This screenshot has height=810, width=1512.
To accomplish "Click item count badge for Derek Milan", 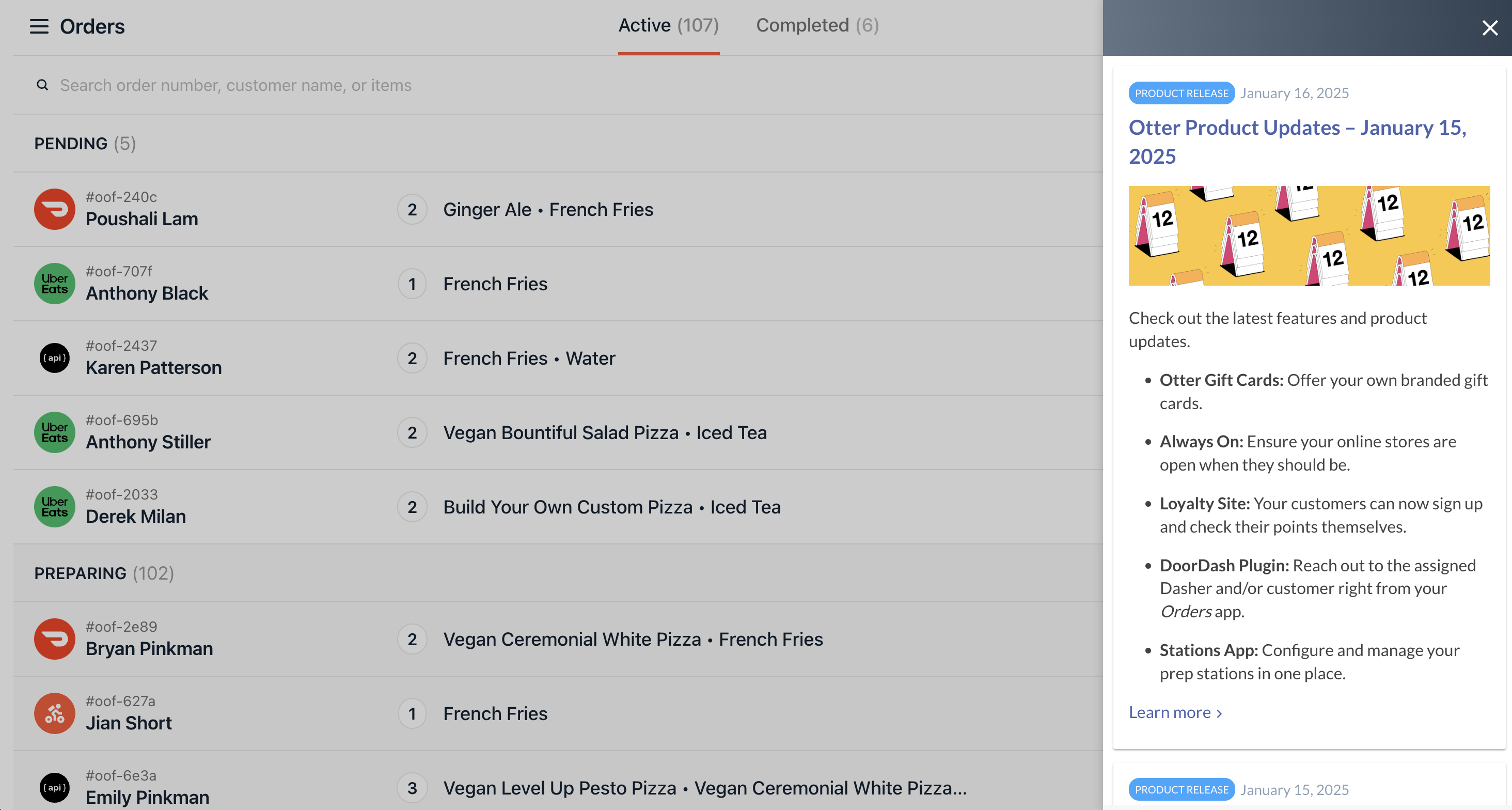I will [412, 507].
